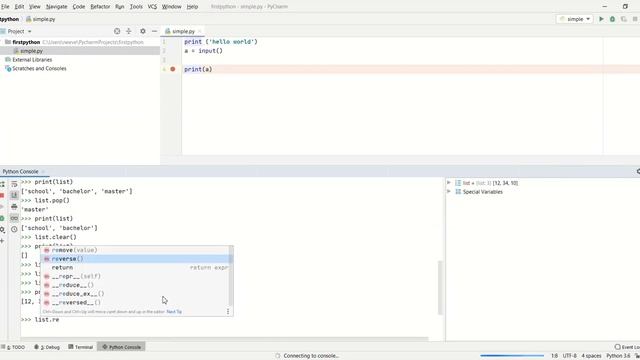
Task: Toggle show variables glasses icon in console
Action: [14, 218]
